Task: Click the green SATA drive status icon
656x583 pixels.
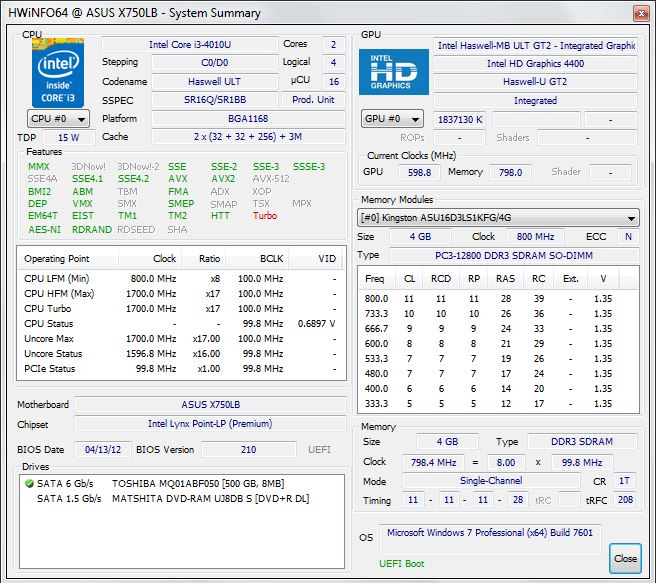Action: tap(29, 483)
